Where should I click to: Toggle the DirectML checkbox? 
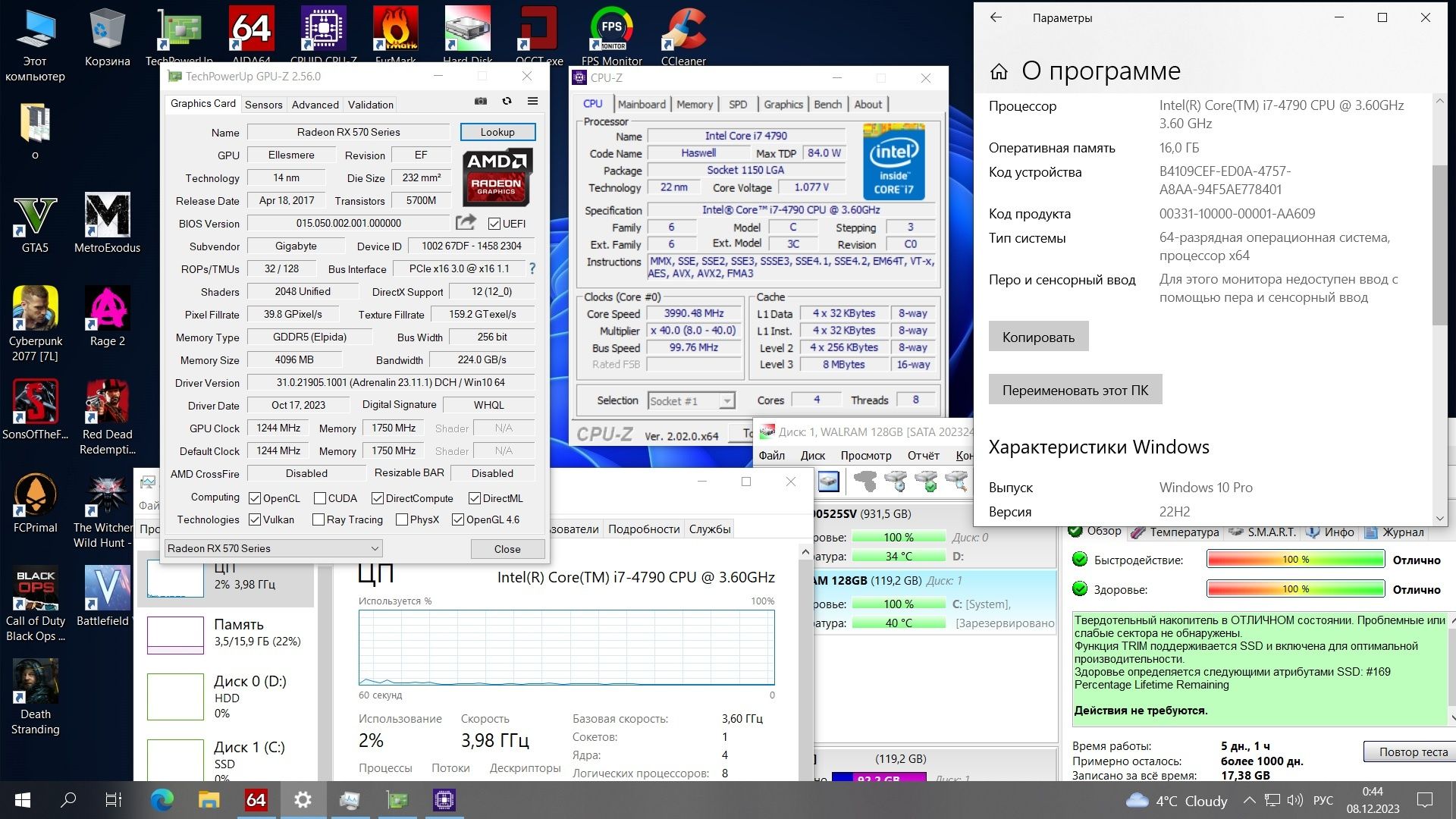tap(474, 498)
